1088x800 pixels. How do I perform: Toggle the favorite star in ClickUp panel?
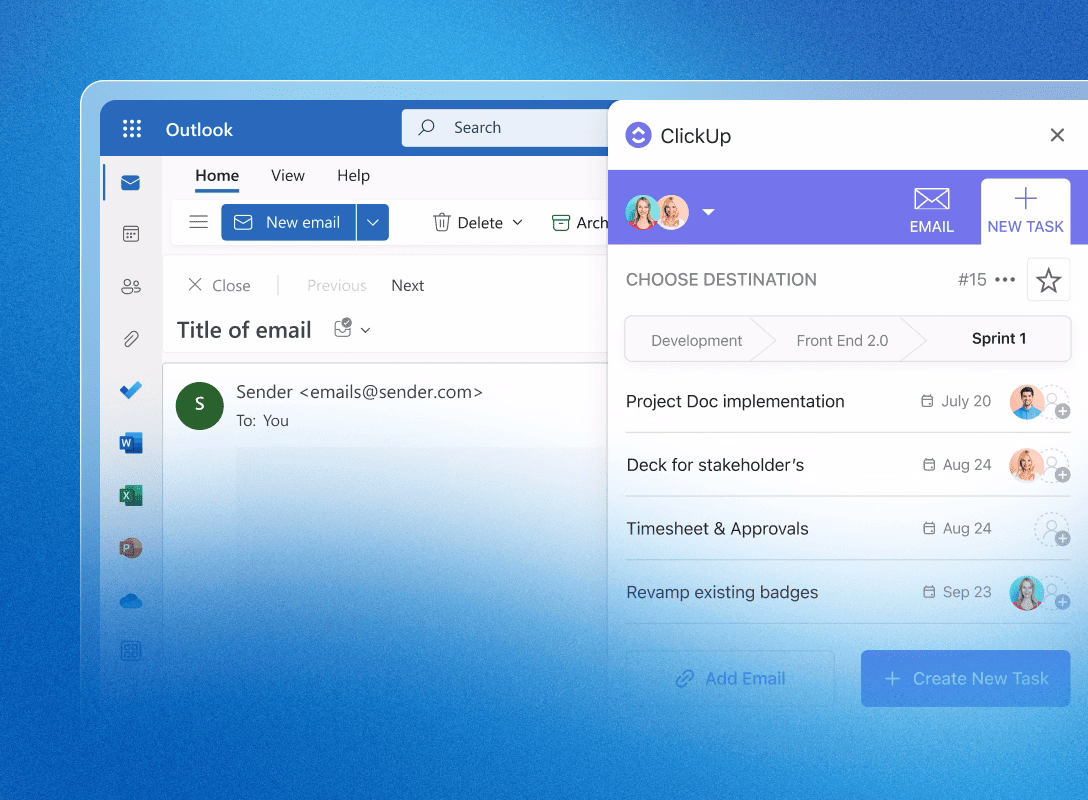coord(1048,280)
